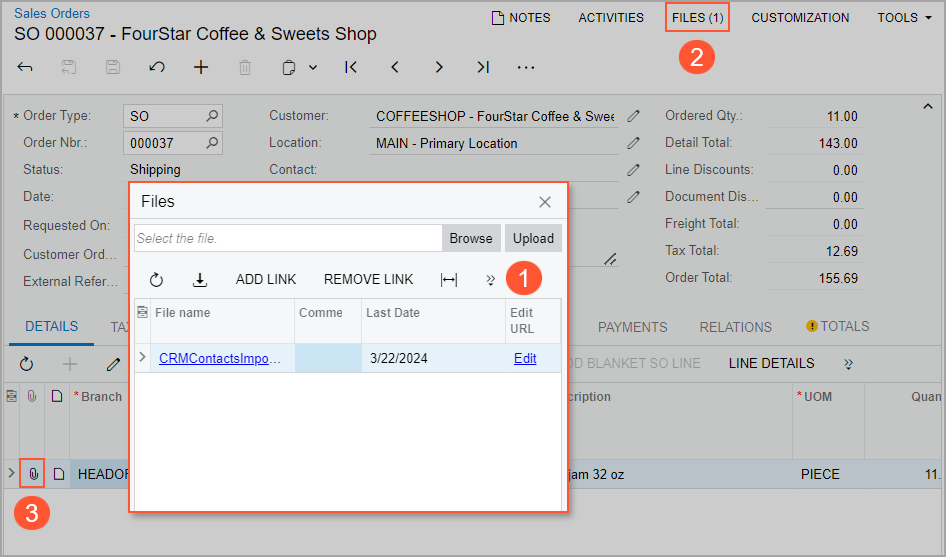946x557 pixels.
Task: Click the Browse button in Files dialog
Action: pyautogui.click(x=470, y=238)
